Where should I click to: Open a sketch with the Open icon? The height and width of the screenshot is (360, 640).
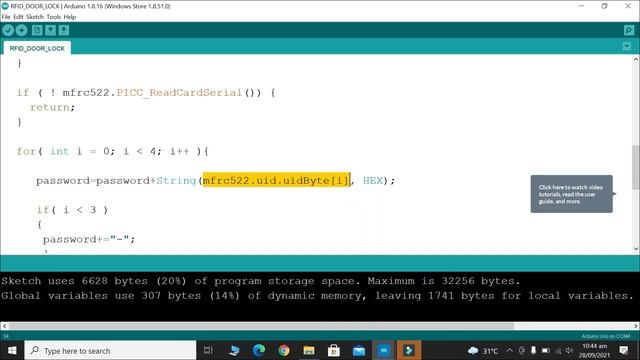click(x=50, y=30)
